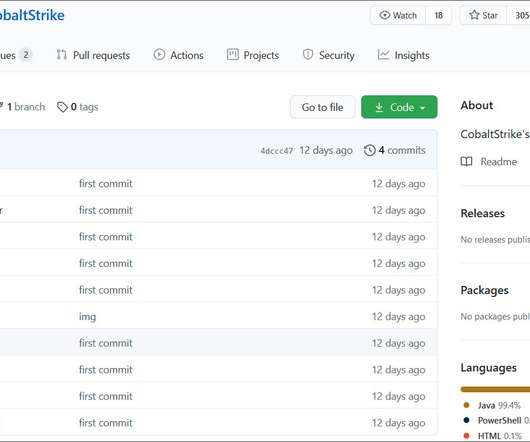
Task: Click the commit history clock icon
Action: coord(370,150)
